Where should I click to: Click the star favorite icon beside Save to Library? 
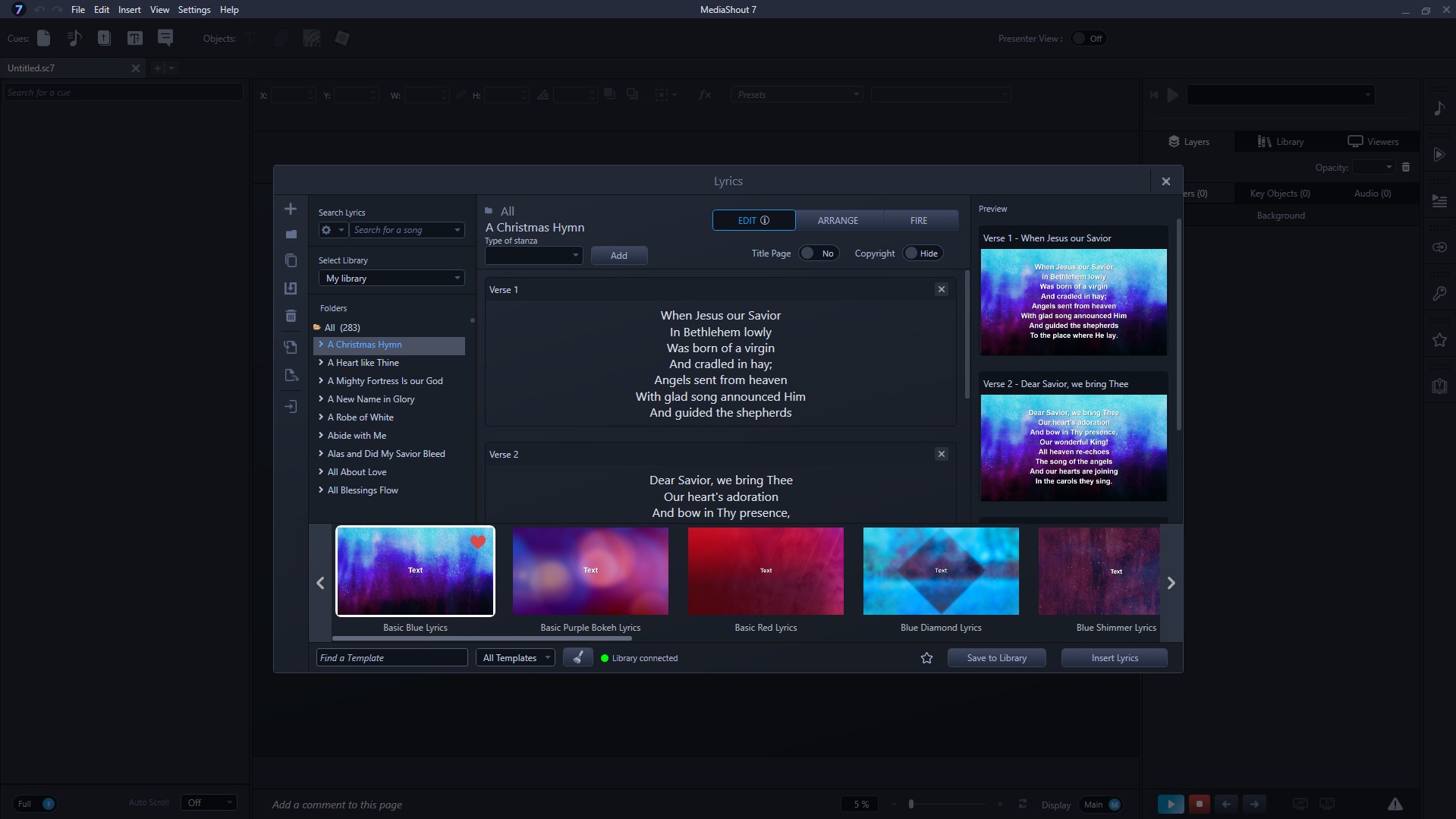pyautogui.click(x=926, y=658)
